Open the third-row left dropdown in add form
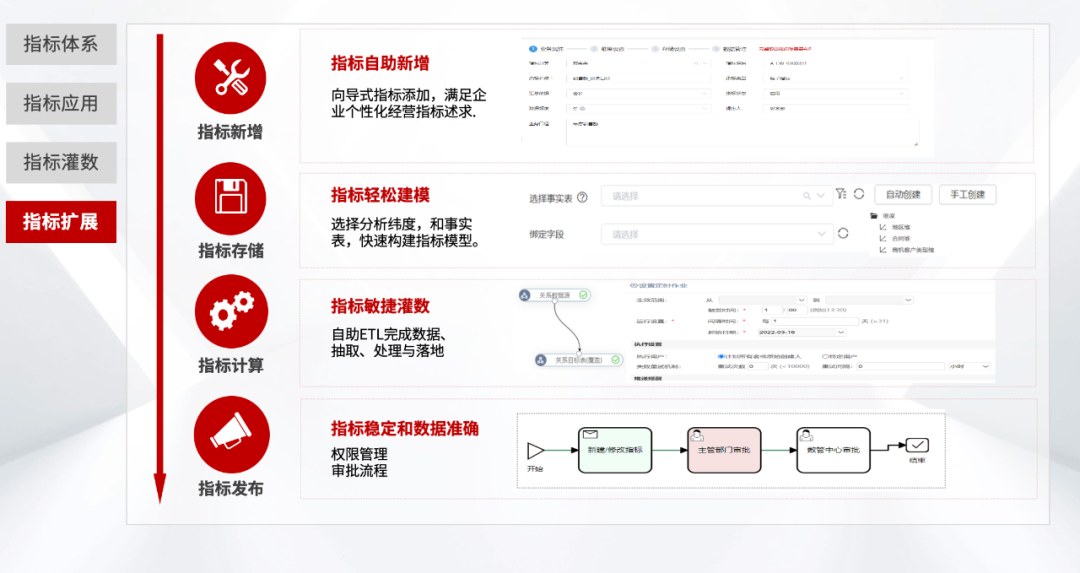Screen dimensions: 1080x573 point(638,93)
